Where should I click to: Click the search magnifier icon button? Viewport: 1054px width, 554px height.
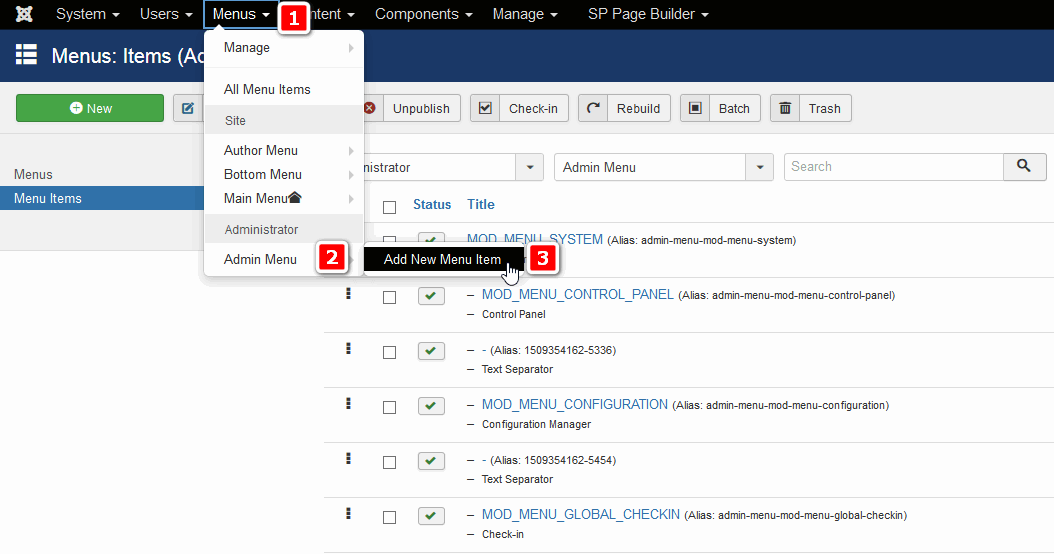coord(1024,167)
